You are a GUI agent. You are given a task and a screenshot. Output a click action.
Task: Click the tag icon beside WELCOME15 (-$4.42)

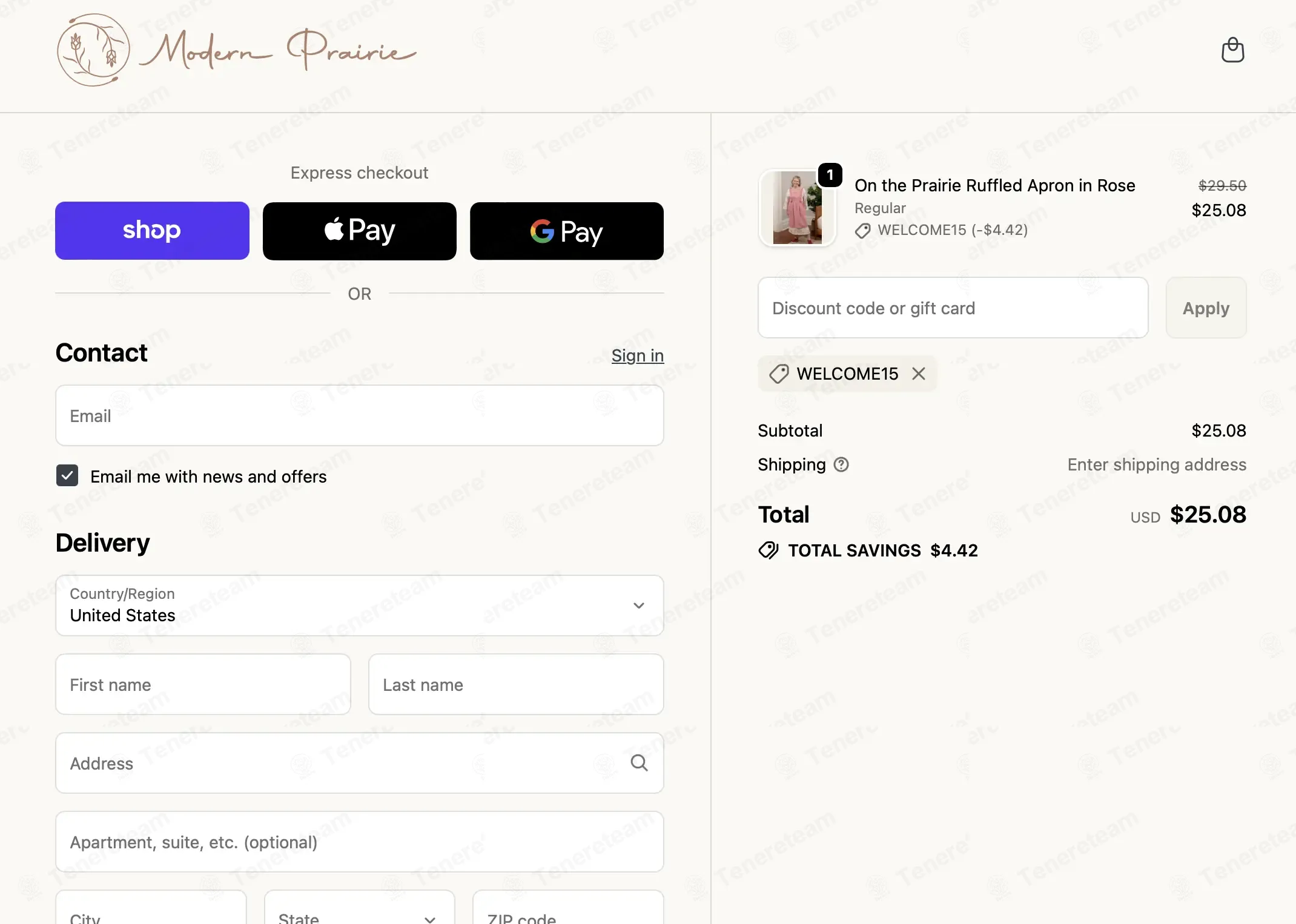[863, 231]
